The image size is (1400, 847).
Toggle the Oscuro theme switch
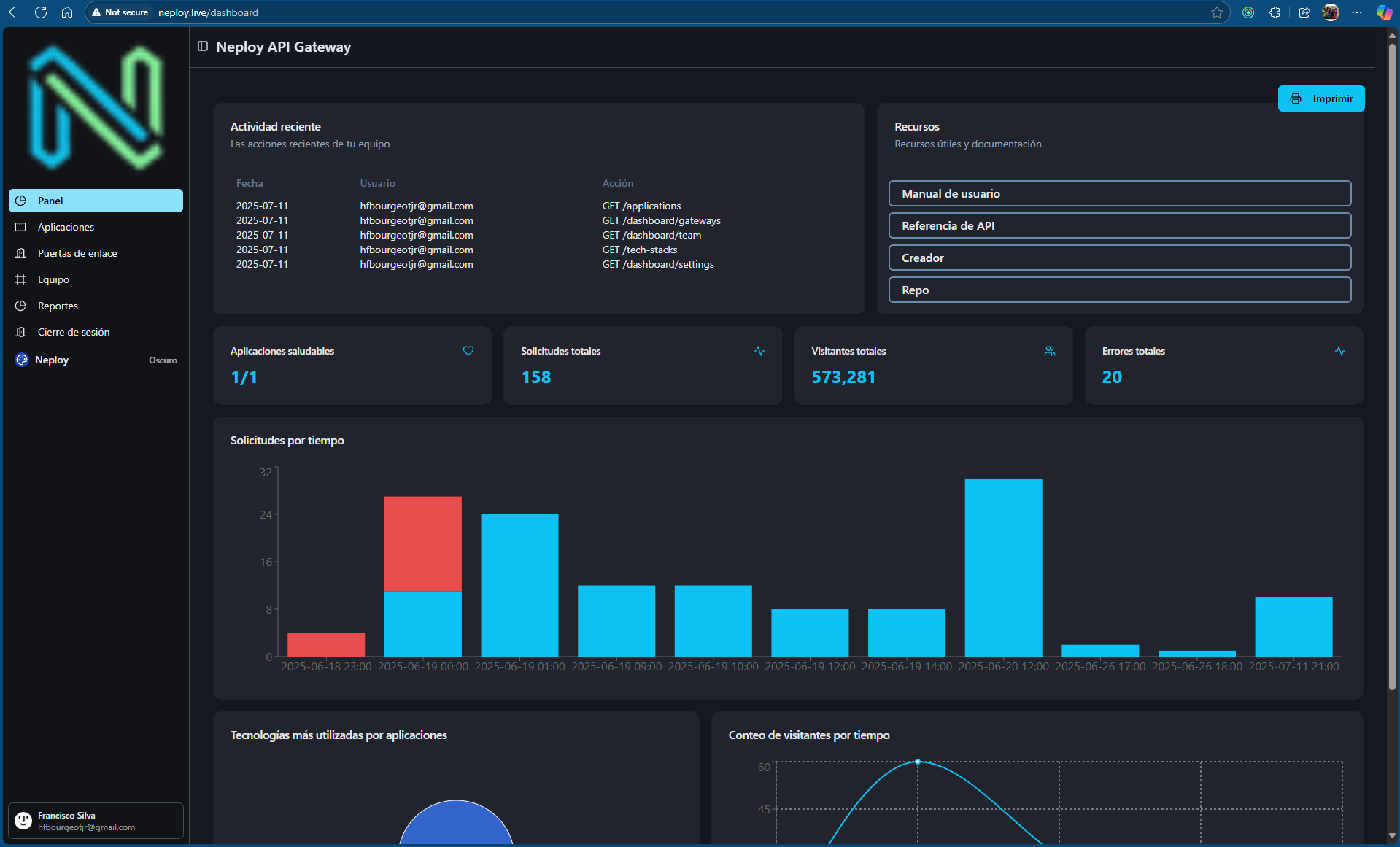click(163, 360)
